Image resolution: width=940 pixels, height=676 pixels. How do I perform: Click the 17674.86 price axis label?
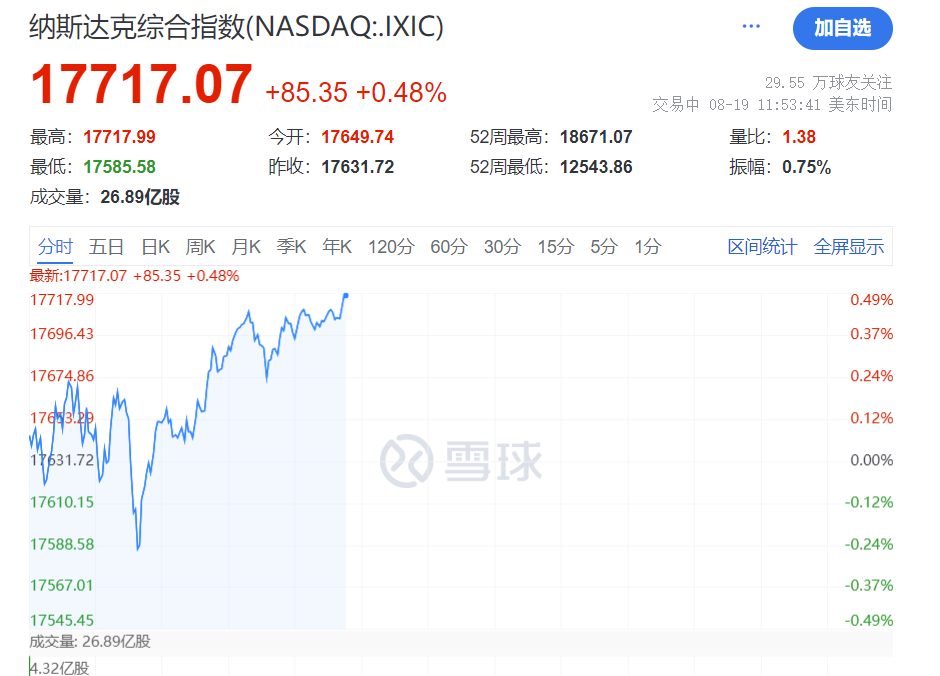(x=62, y=376)
